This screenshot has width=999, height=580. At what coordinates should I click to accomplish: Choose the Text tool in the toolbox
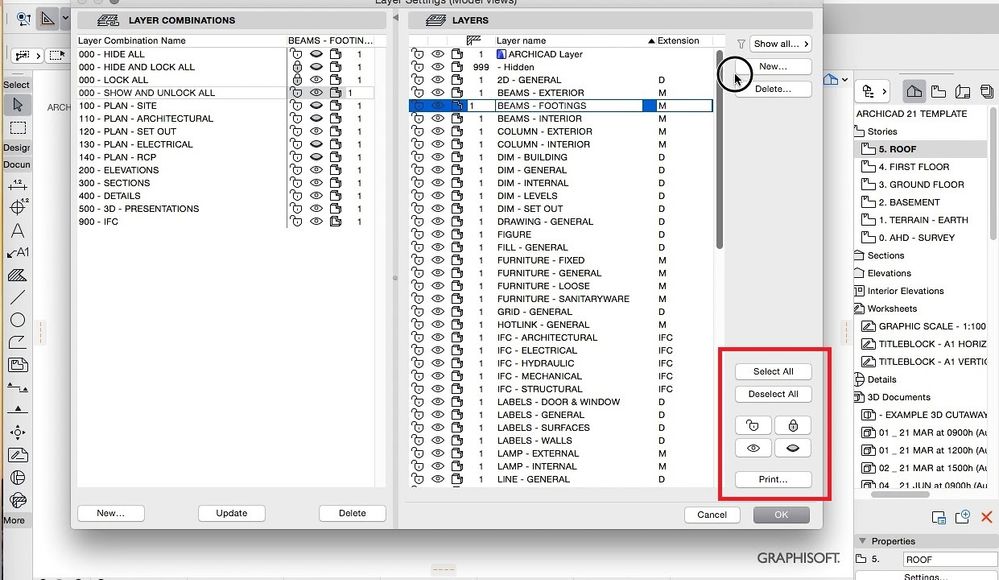pyautogui.click(x=17, y=231)
